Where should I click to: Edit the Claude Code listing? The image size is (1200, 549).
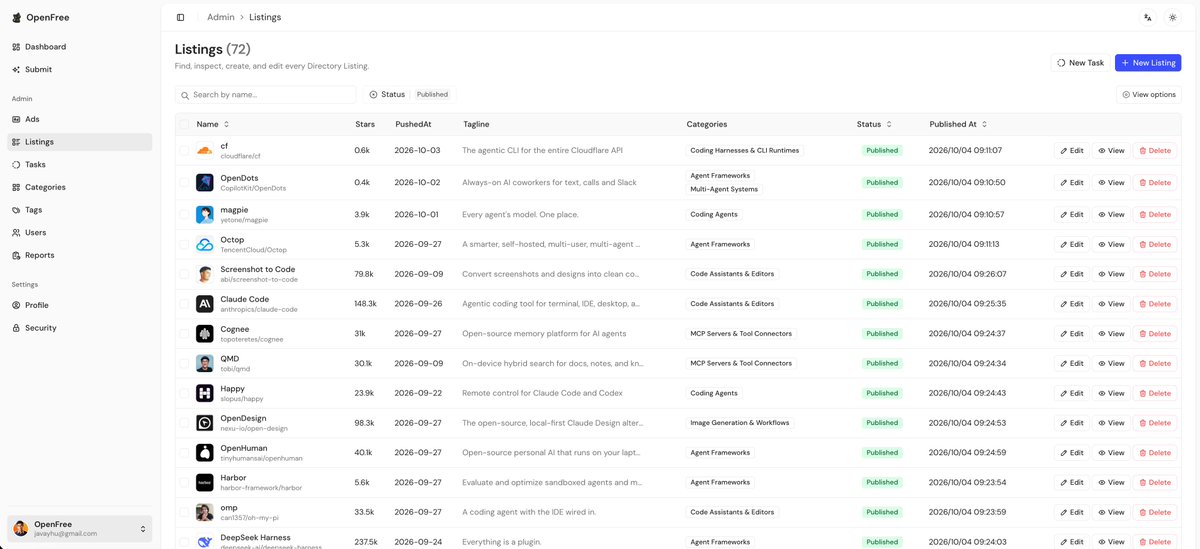pyautogui.click(x=1071, y=304)
